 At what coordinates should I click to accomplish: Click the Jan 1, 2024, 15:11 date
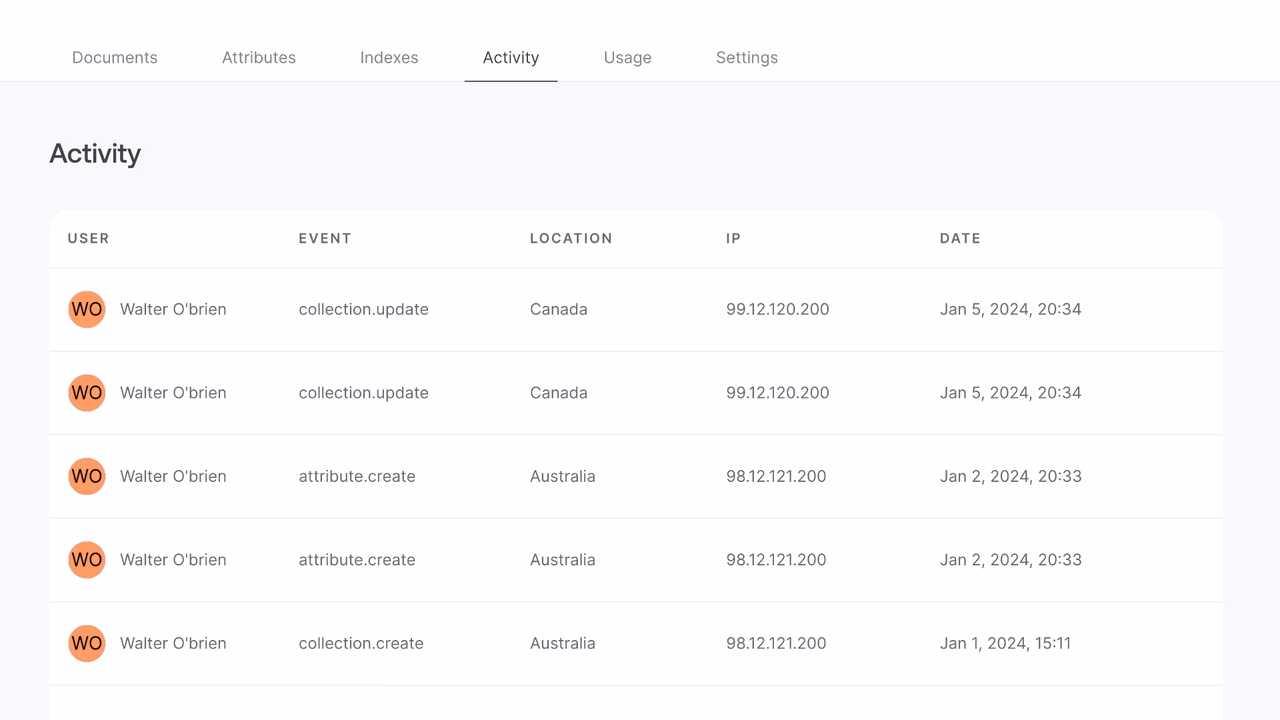point(1005,643)
